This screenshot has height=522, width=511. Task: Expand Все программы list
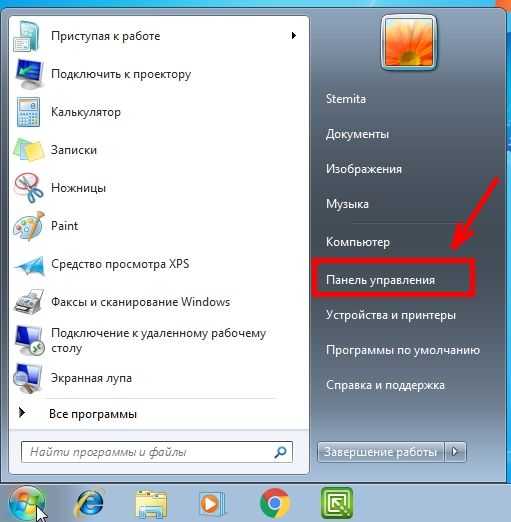[x=92, y=414]
